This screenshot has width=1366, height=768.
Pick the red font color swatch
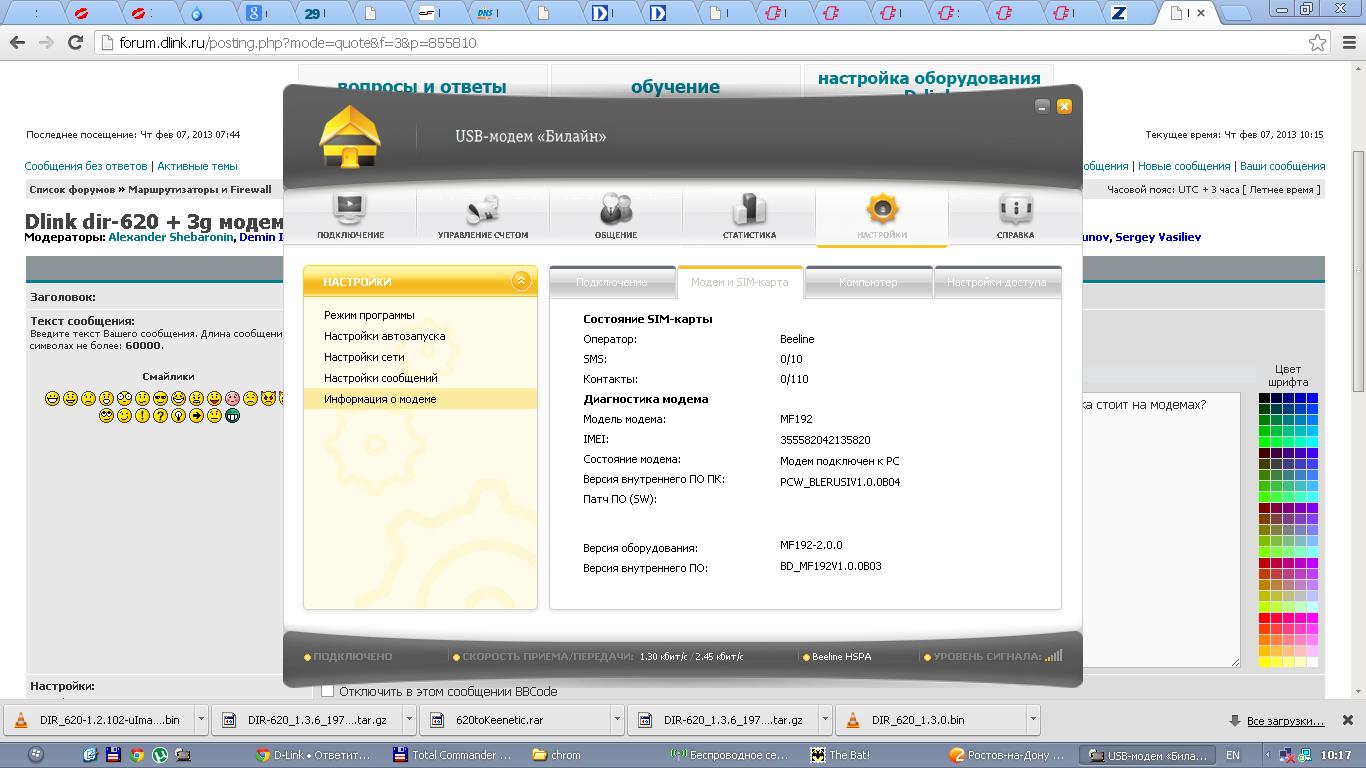1265,618
